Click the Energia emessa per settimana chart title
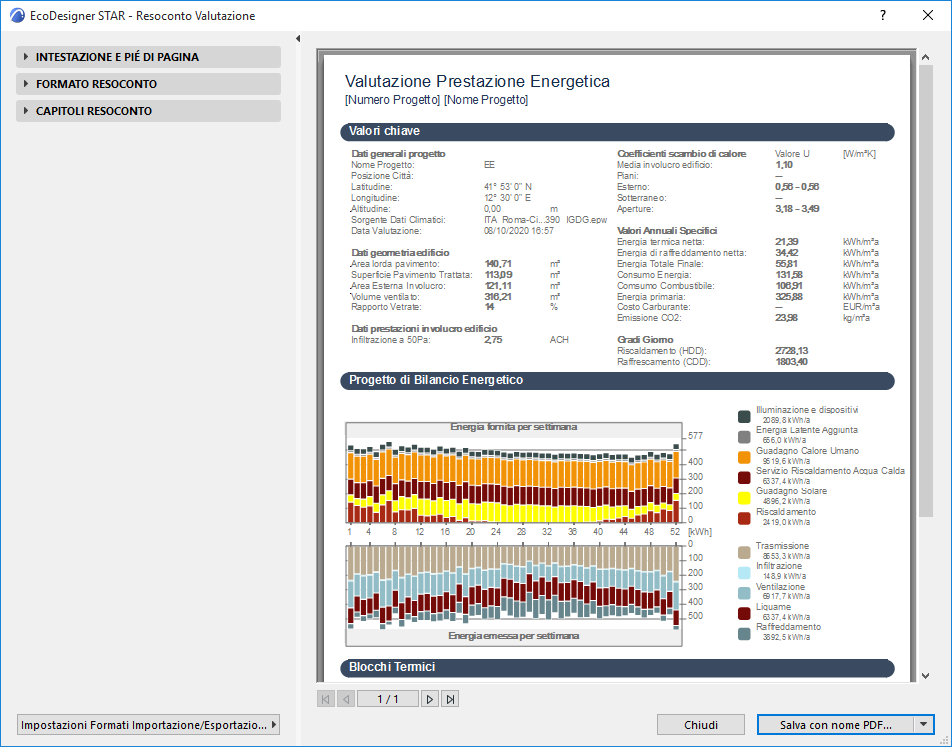This screenshot has width=952, height=747. click(513, 636)
